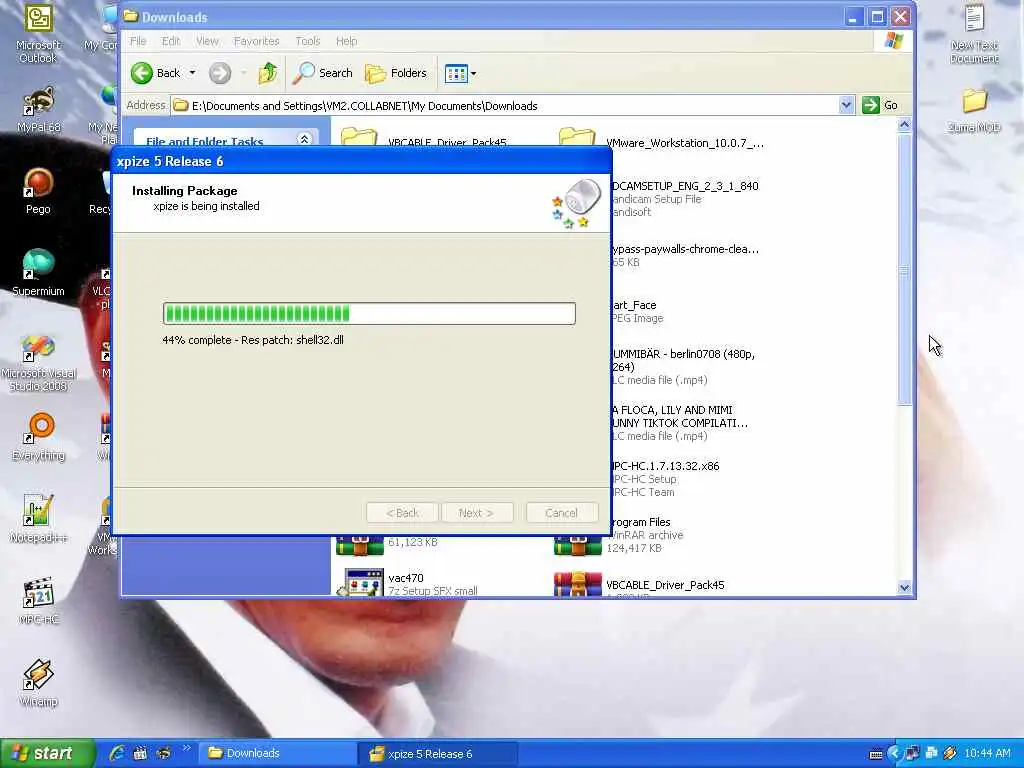Click the Views toolbar icon

point(456,73)
